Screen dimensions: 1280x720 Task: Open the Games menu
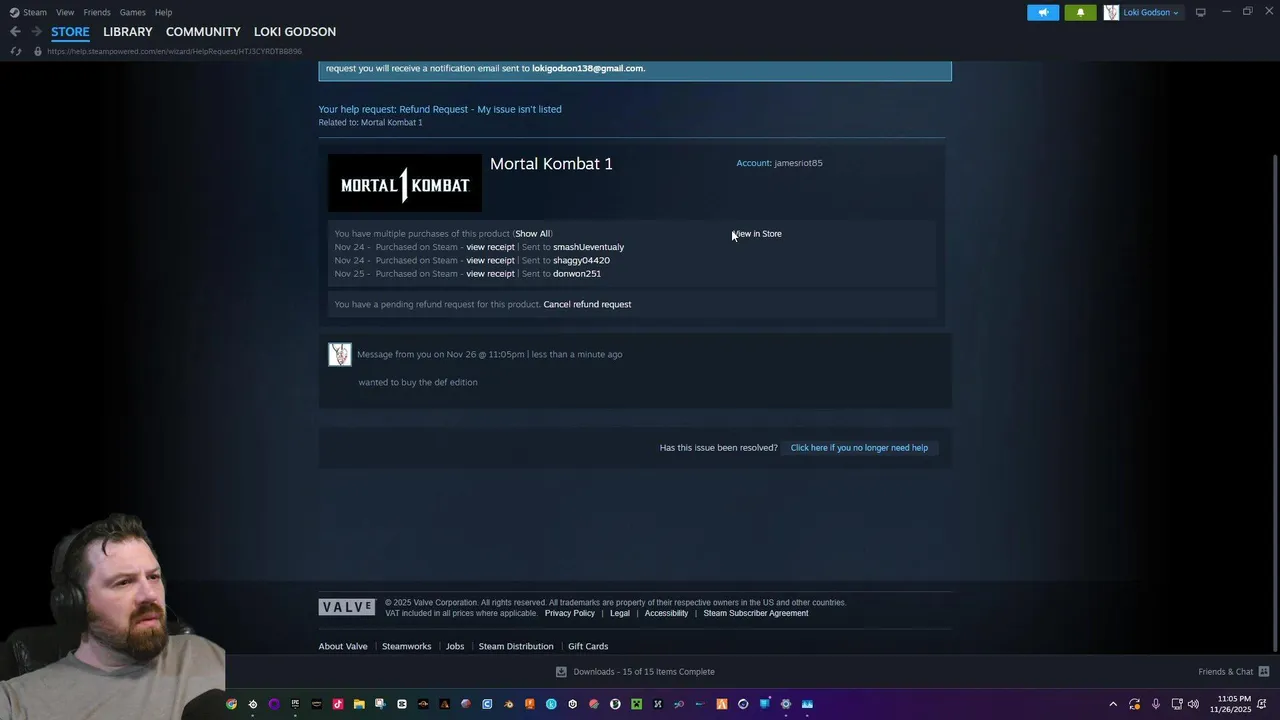pos(133,12)
